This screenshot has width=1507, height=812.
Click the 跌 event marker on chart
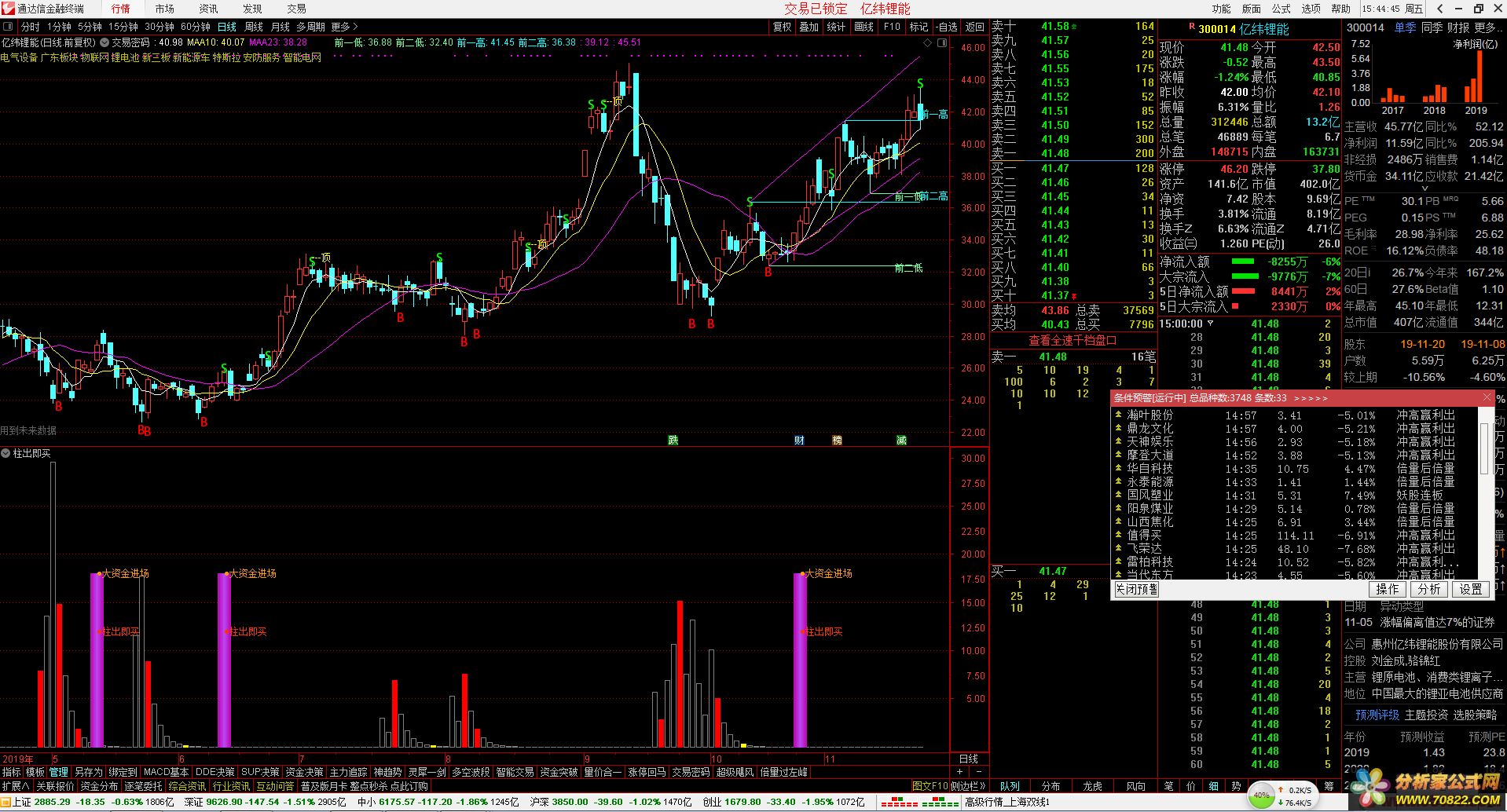pos(673,440)
